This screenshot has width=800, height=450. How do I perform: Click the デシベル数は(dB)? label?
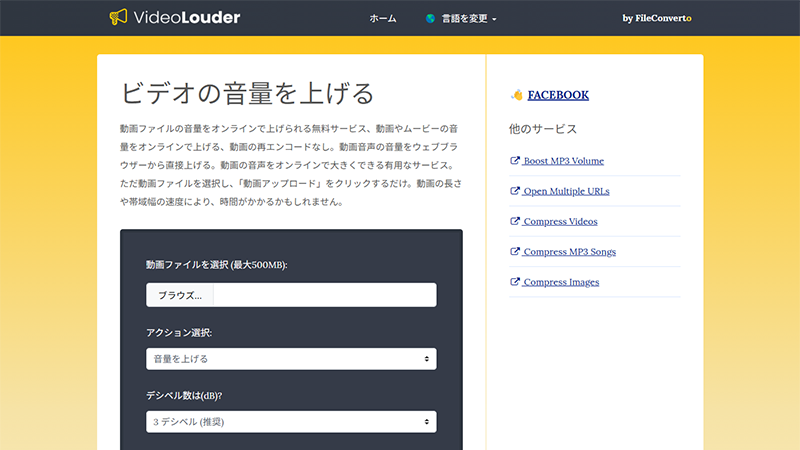pyautogui.click(x=184, y=395)
